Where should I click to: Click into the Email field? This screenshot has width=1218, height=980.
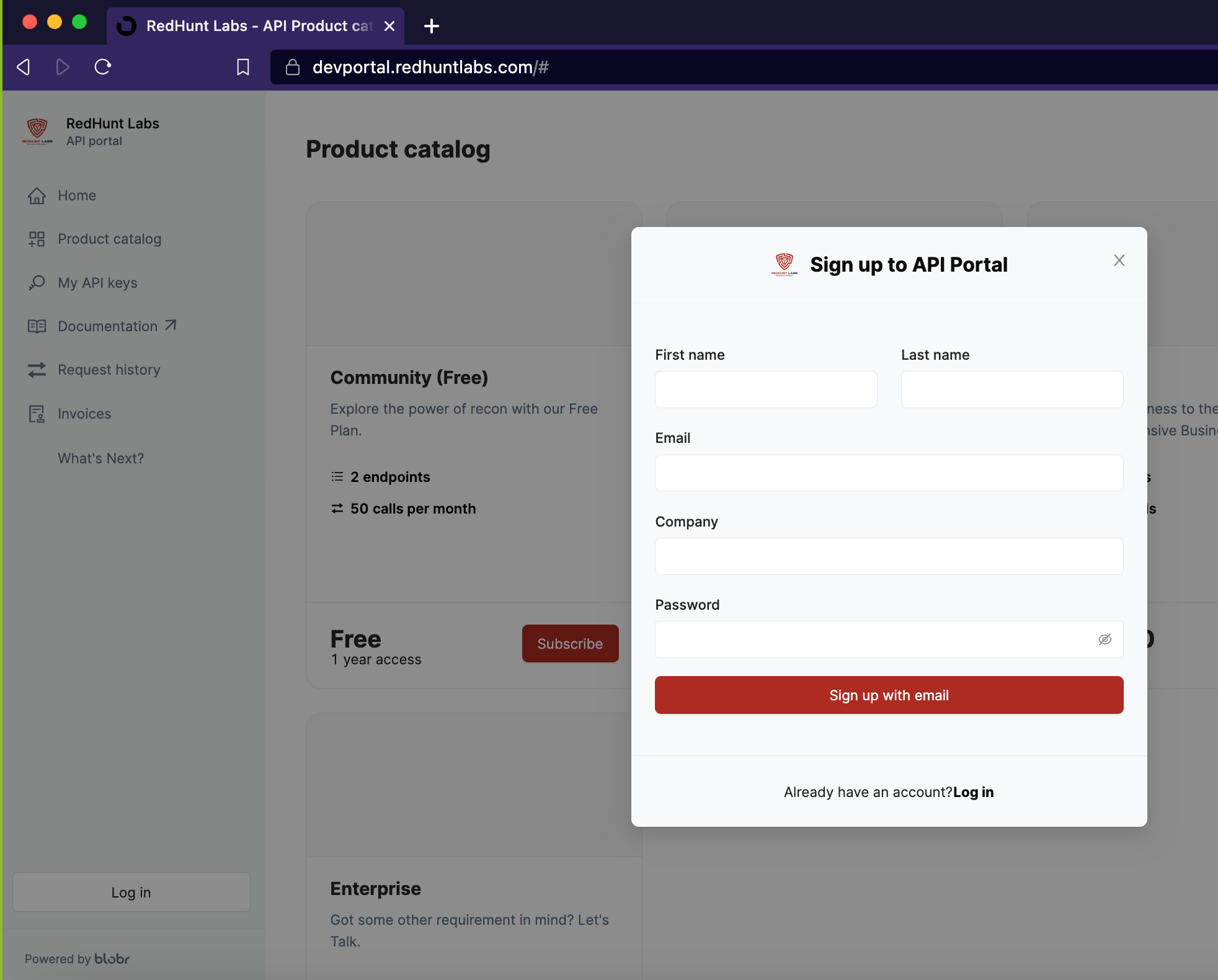coord(889,473)
